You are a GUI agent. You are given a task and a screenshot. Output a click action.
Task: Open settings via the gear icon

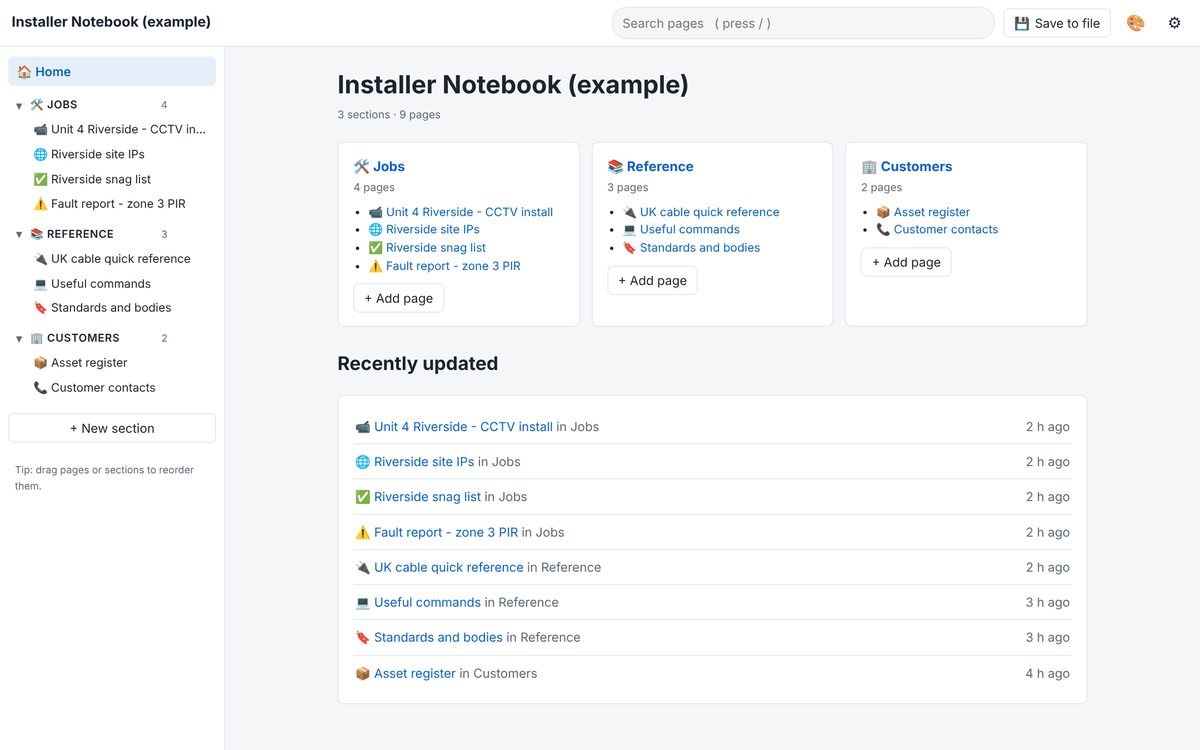coord(1174,23)
